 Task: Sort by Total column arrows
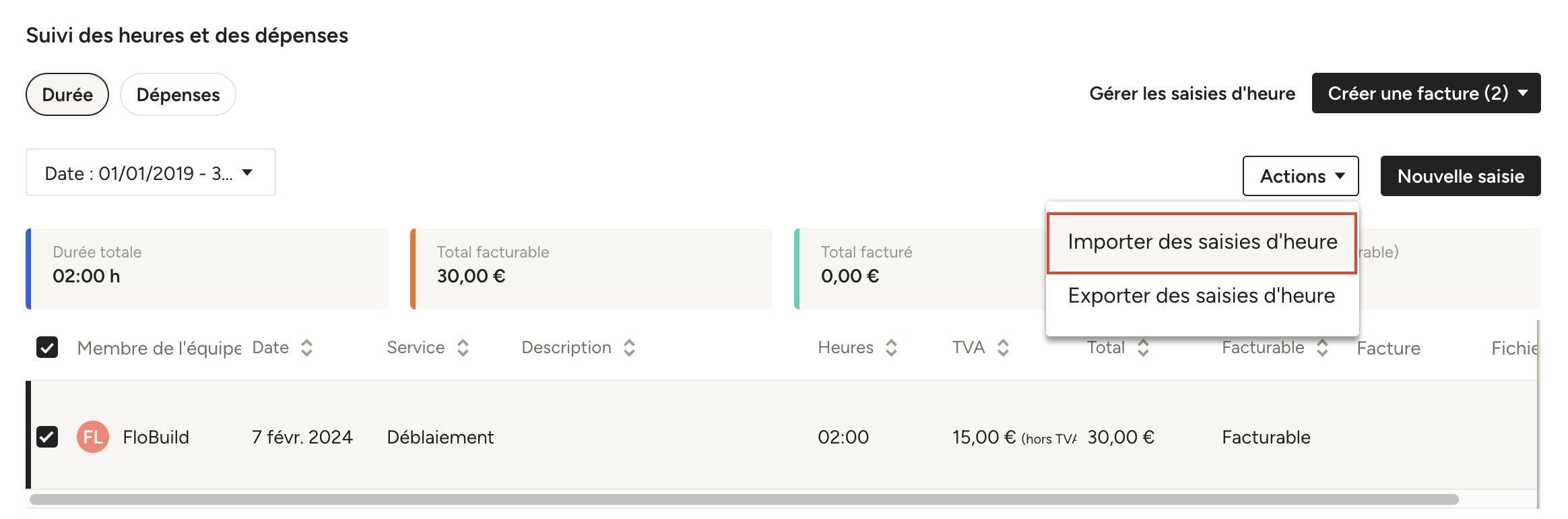[1143, 348]
